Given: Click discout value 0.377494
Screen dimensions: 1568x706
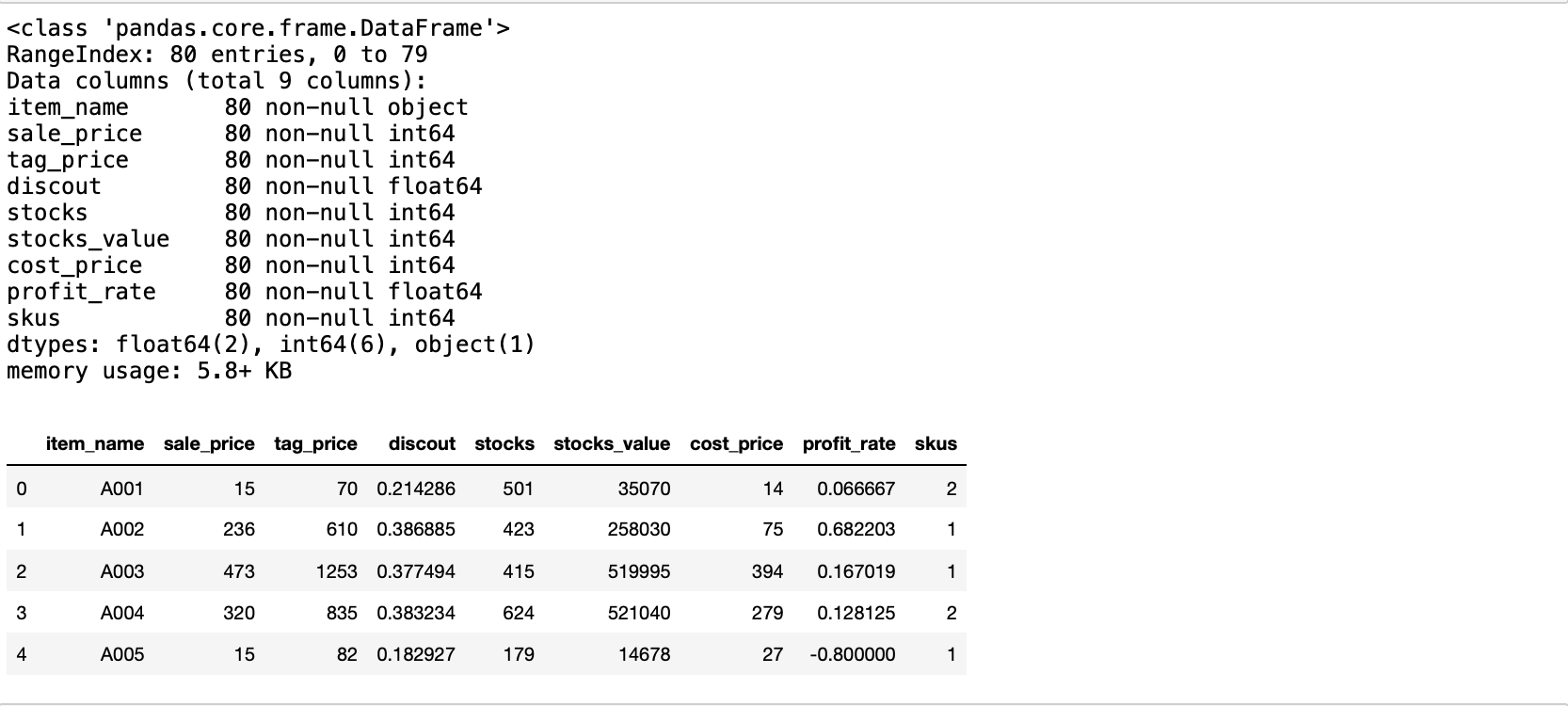Looking at the screenshot, I should pyautogui.click(x=416, y=571).
